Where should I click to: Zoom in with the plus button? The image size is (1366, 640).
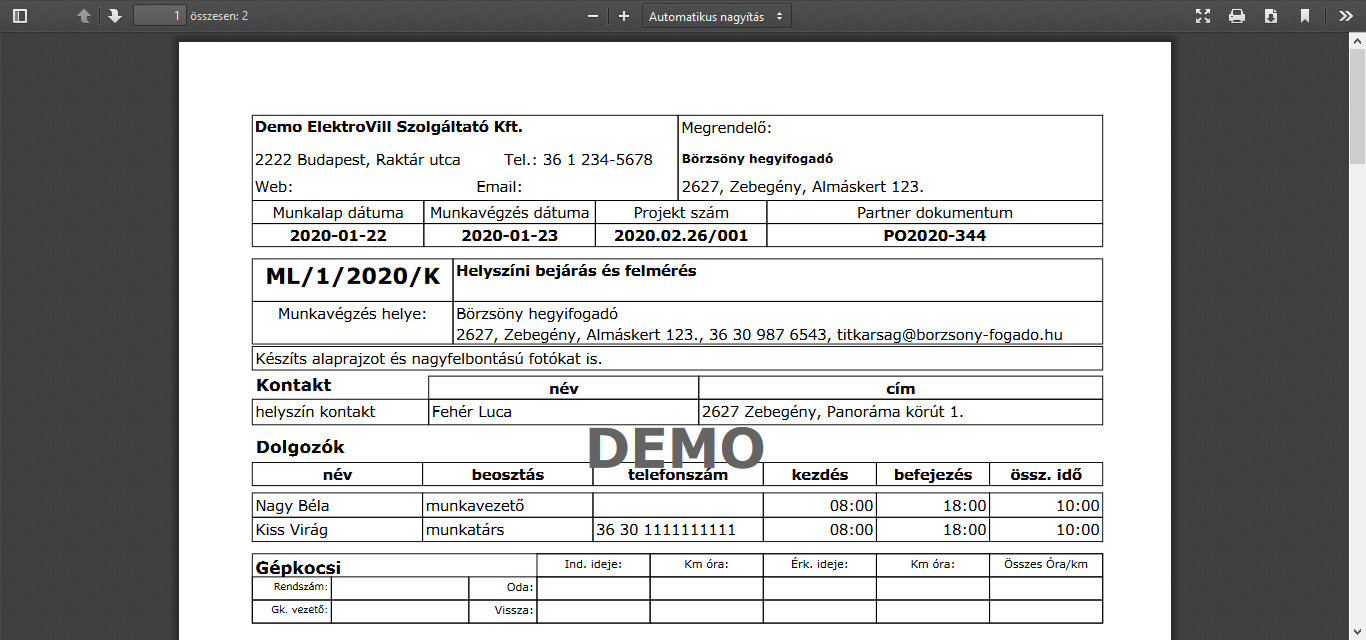pos(624,16)
